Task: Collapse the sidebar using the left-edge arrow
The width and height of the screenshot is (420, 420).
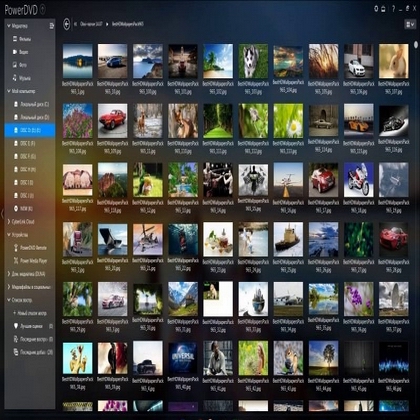Action: [2, 214]
